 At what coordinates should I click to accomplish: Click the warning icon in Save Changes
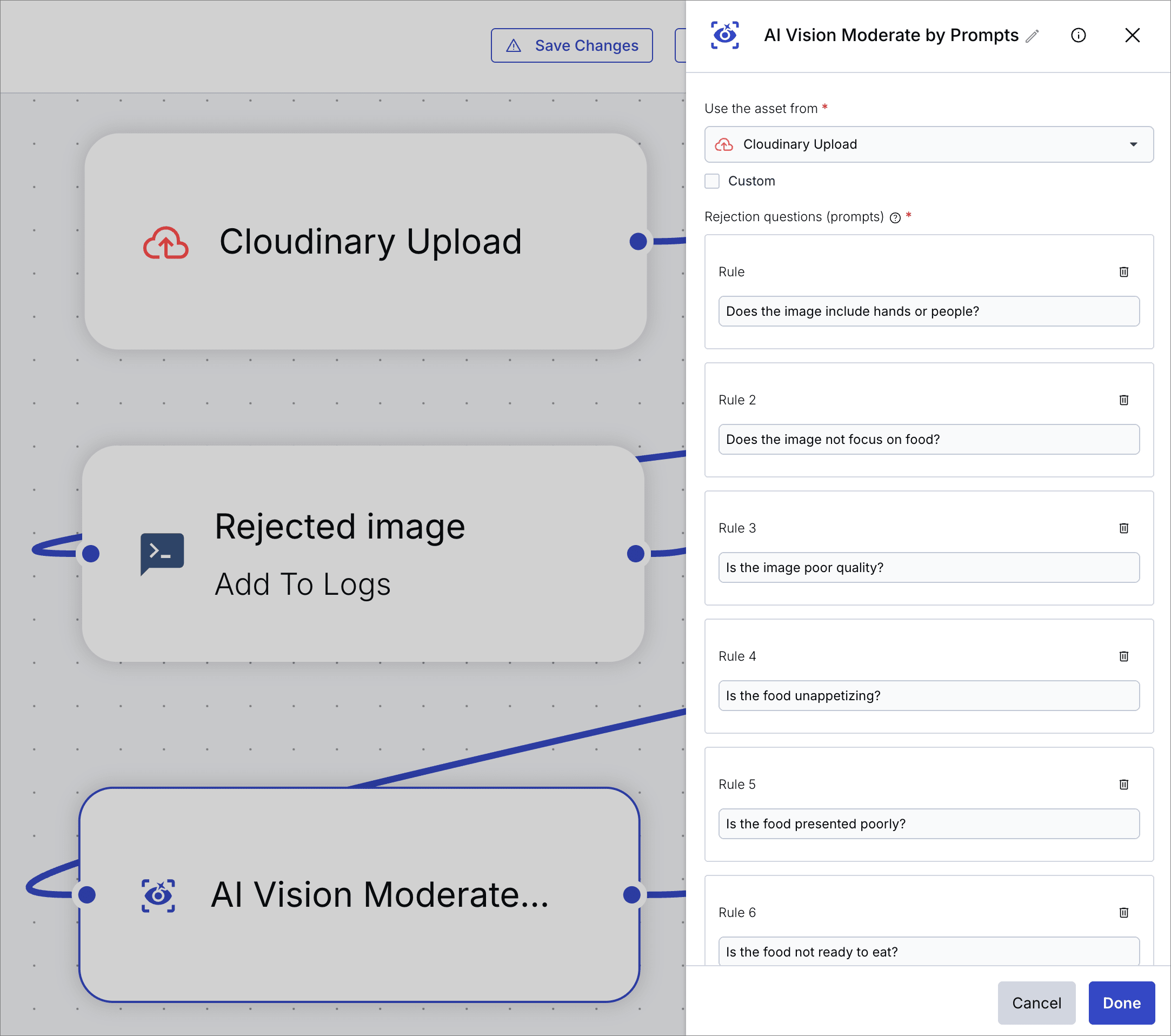click(x=514, y=46)
